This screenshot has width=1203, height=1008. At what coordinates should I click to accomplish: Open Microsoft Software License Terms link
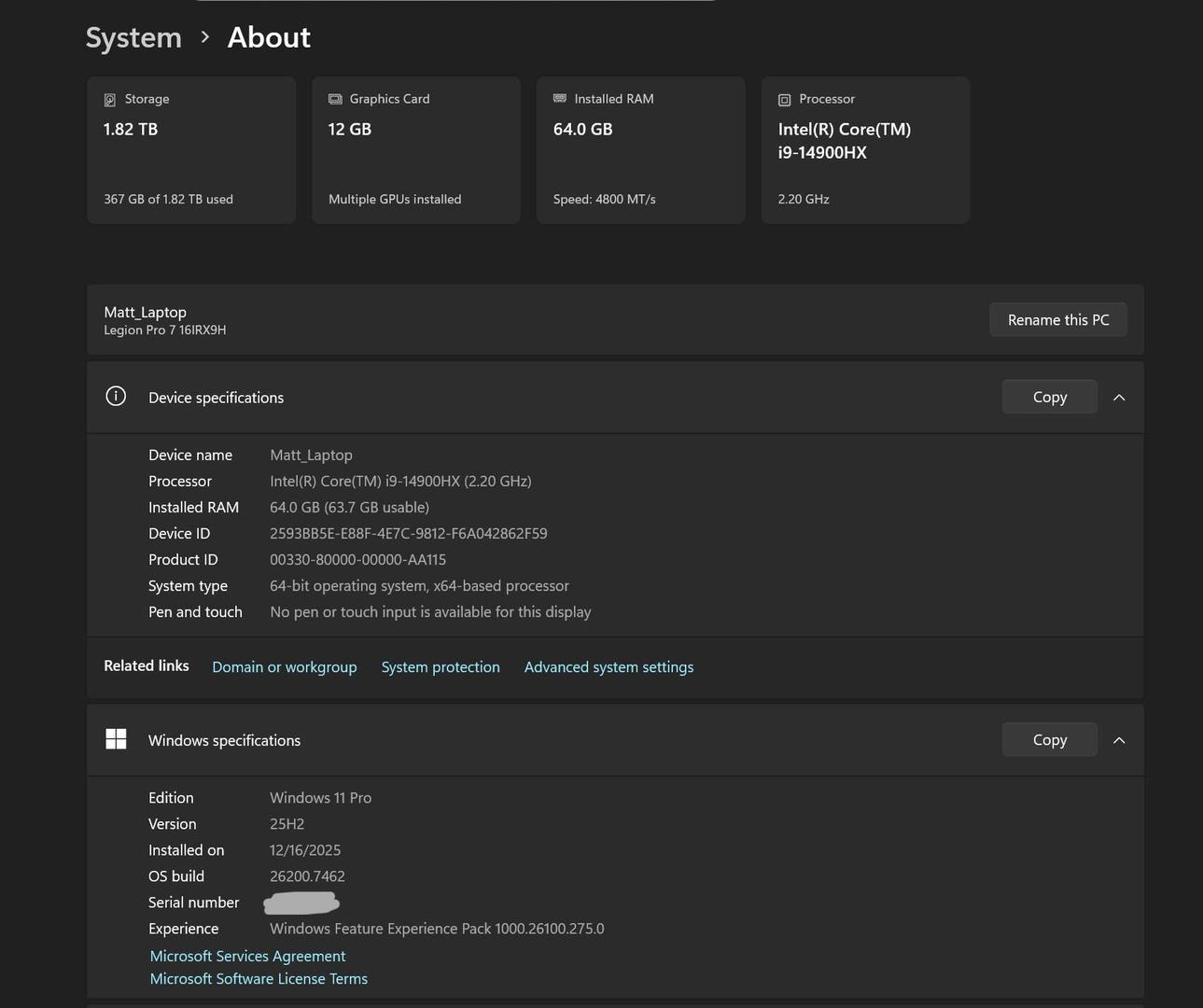[259, 979]
